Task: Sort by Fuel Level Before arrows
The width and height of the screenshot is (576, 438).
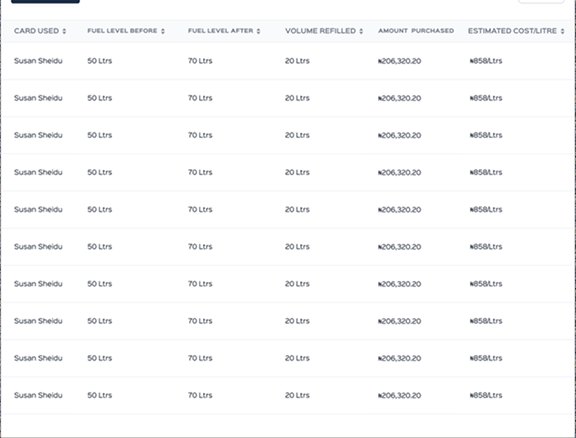Action: 163,31
